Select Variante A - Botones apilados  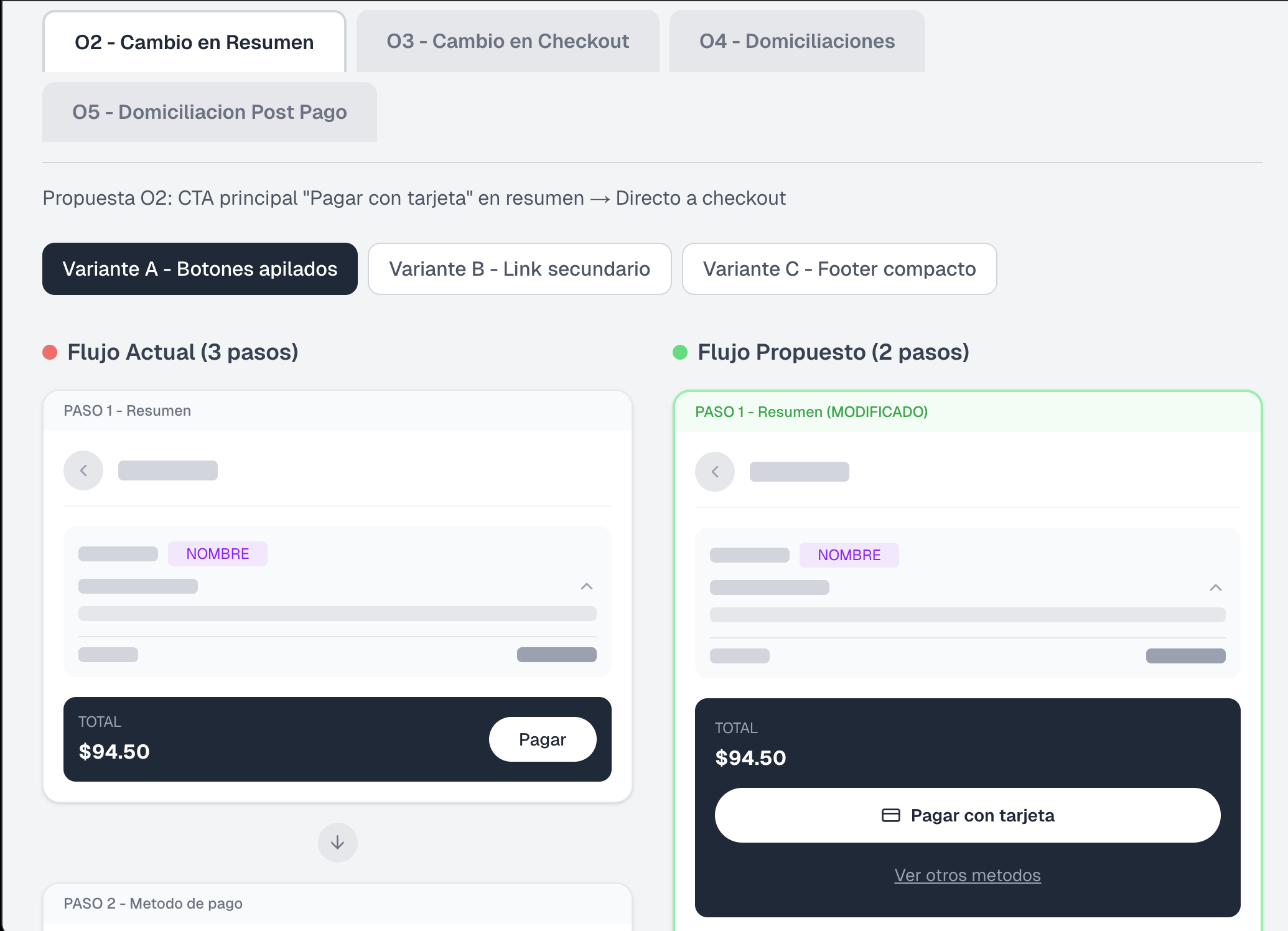(x=200, y=269)
